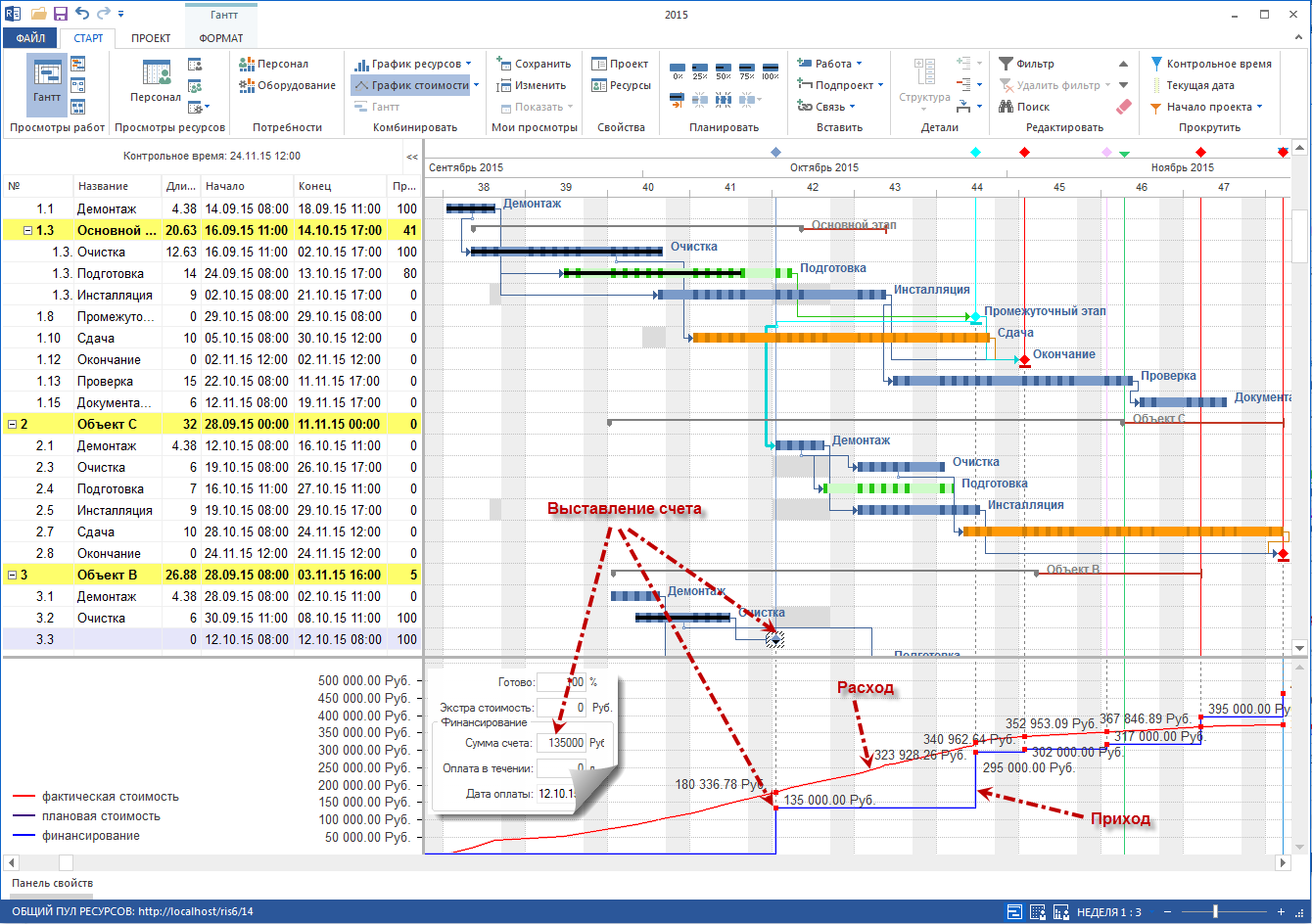Image resolution: width=1312 pixels, height=924 pixels.
Task: Collapse the Объект B group row
Action: (x=13, y=576)
